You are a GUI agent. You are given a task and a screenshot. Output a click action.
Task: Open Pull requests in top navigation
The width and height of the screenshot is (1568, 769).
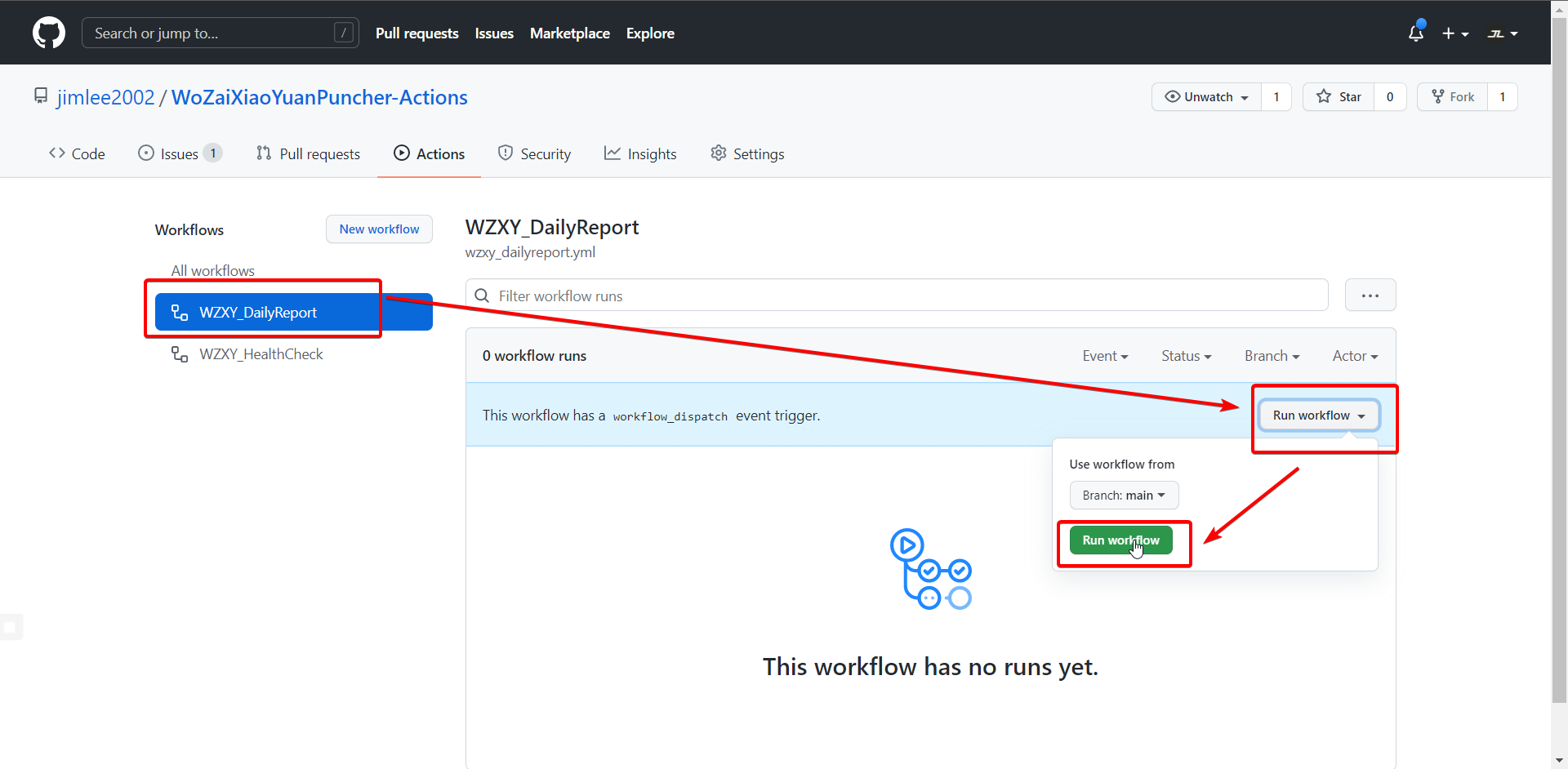[x=417, y=33]
